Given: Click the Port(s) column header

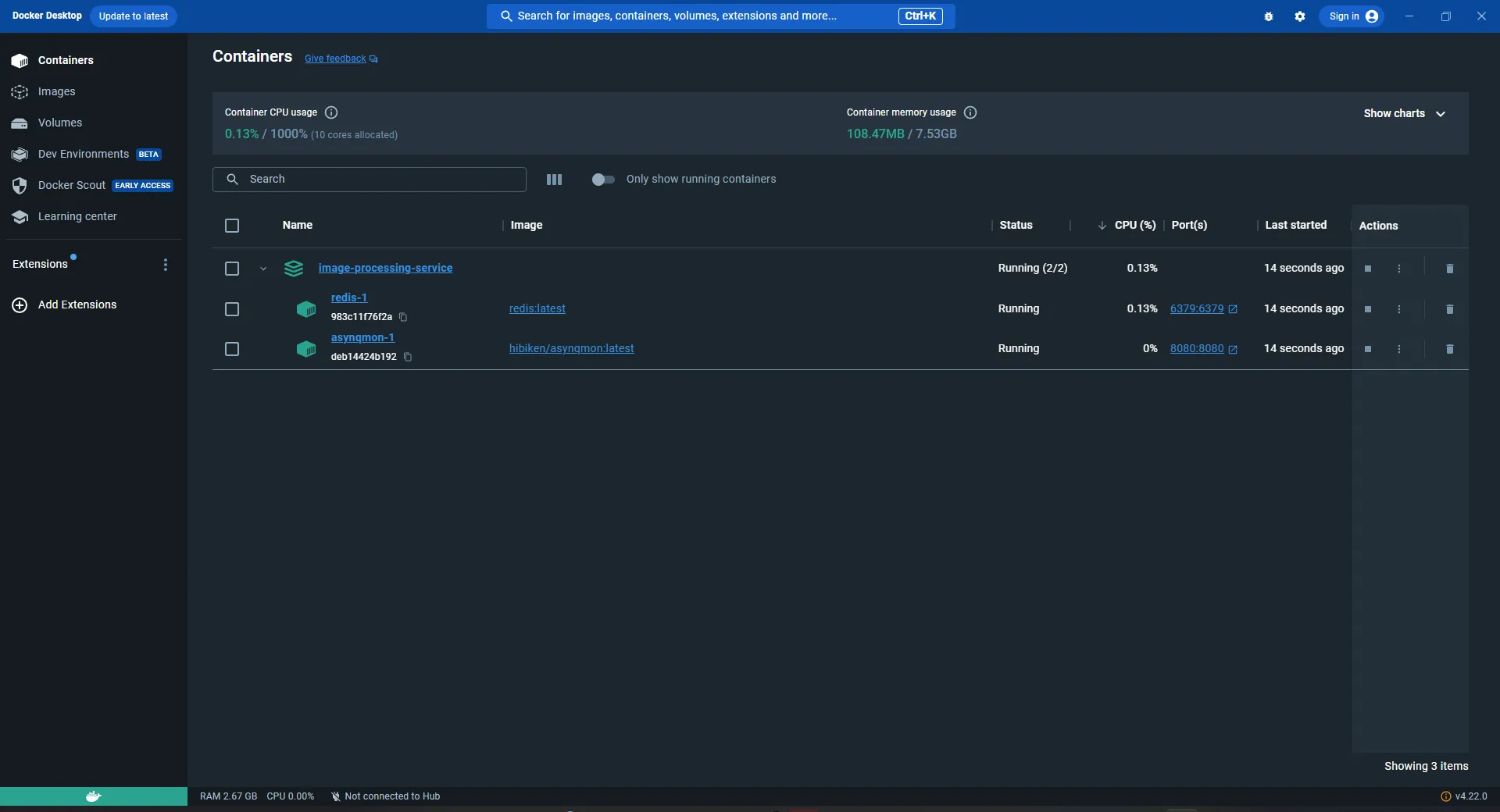Looking at the screenshot, I should pos(1189,225).
